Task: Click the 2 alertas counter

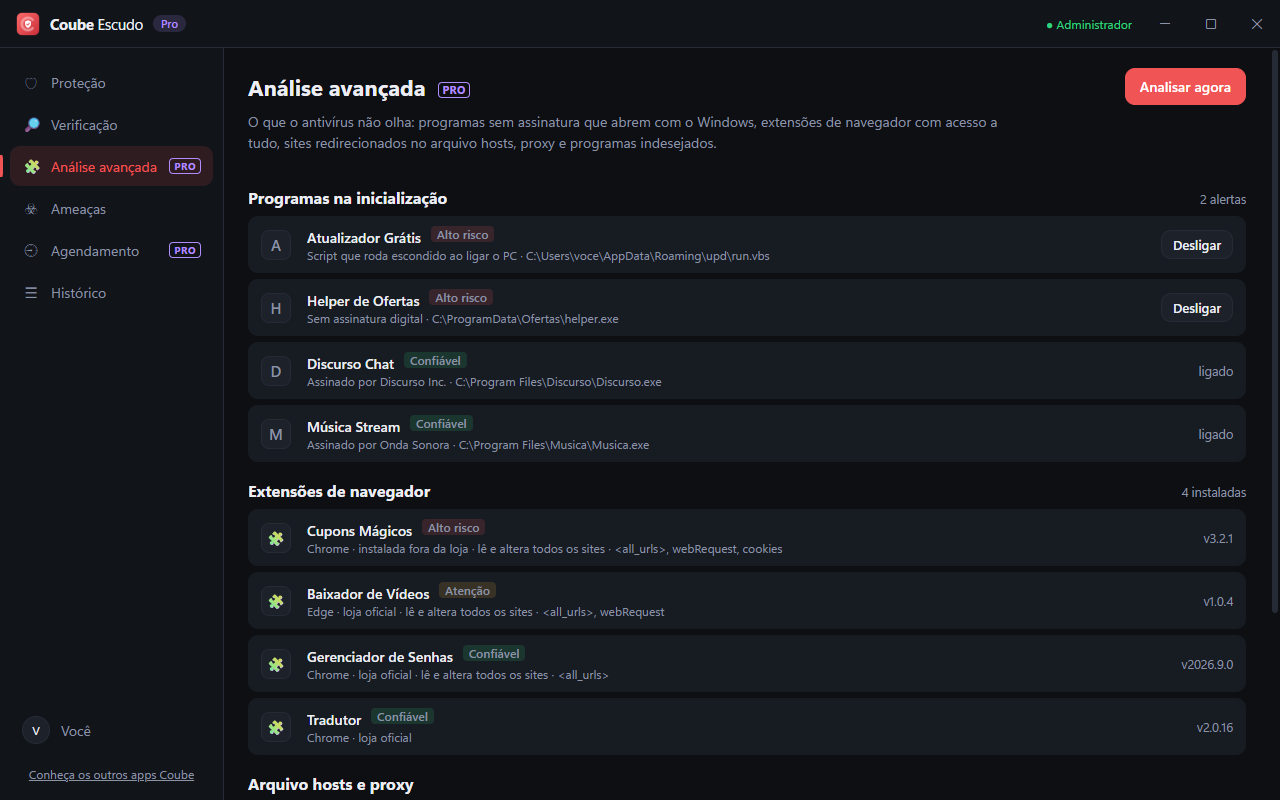Action: [x=1223, y=199]
